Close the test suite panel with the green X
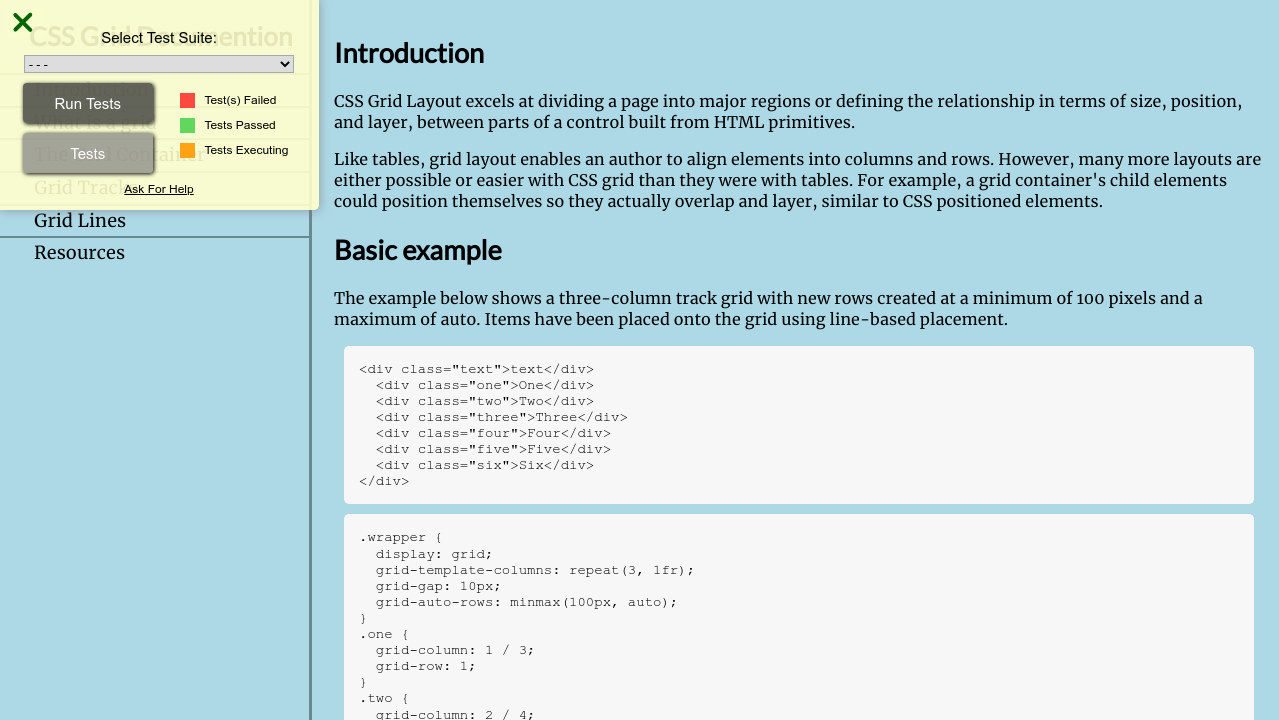This screenshot has width=1279, height=720. (x=22, y=22)
